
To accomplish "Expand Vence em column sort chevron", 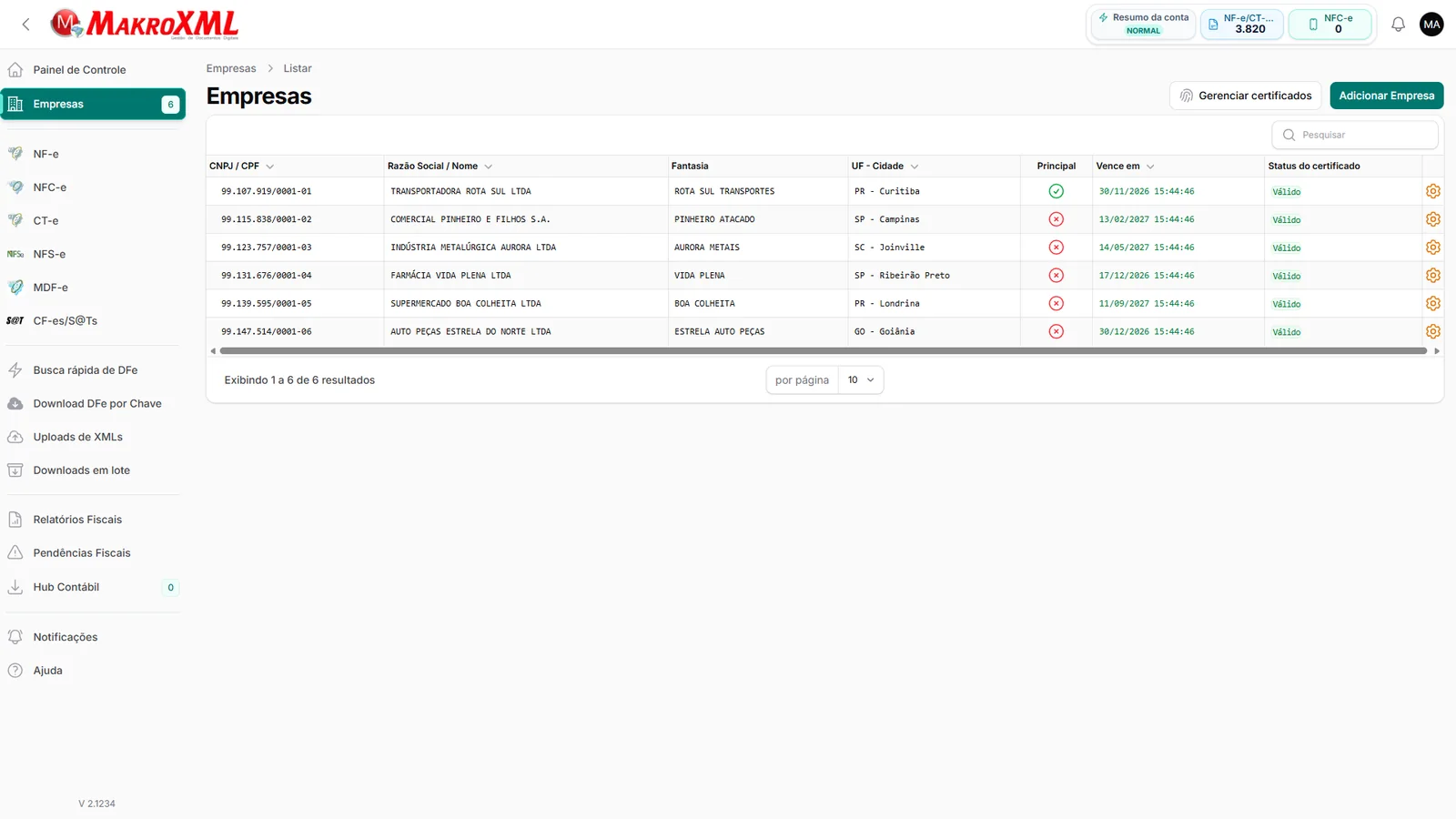I will pos(1150,167).
